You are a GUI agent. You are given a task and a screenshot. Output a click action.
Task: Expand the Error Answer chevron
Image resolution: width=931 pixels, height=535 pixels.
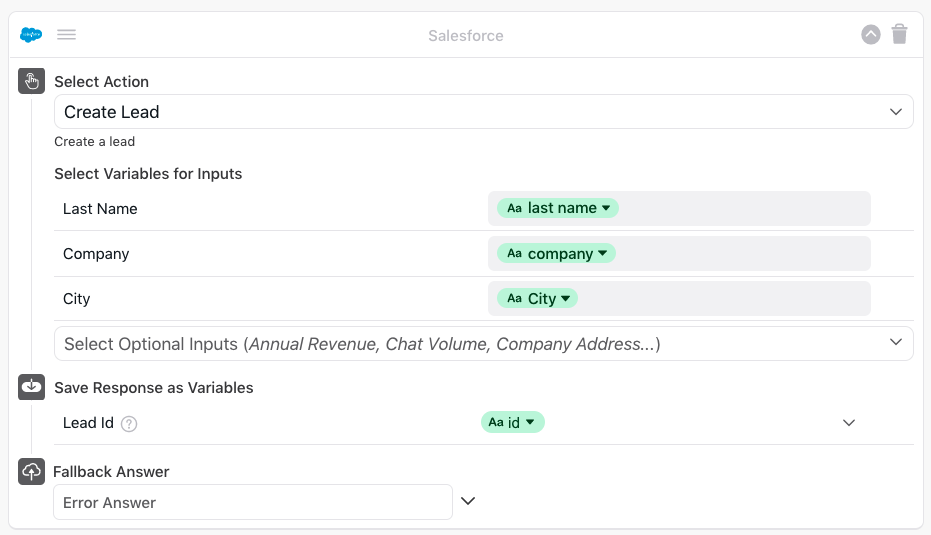(467, 501)
